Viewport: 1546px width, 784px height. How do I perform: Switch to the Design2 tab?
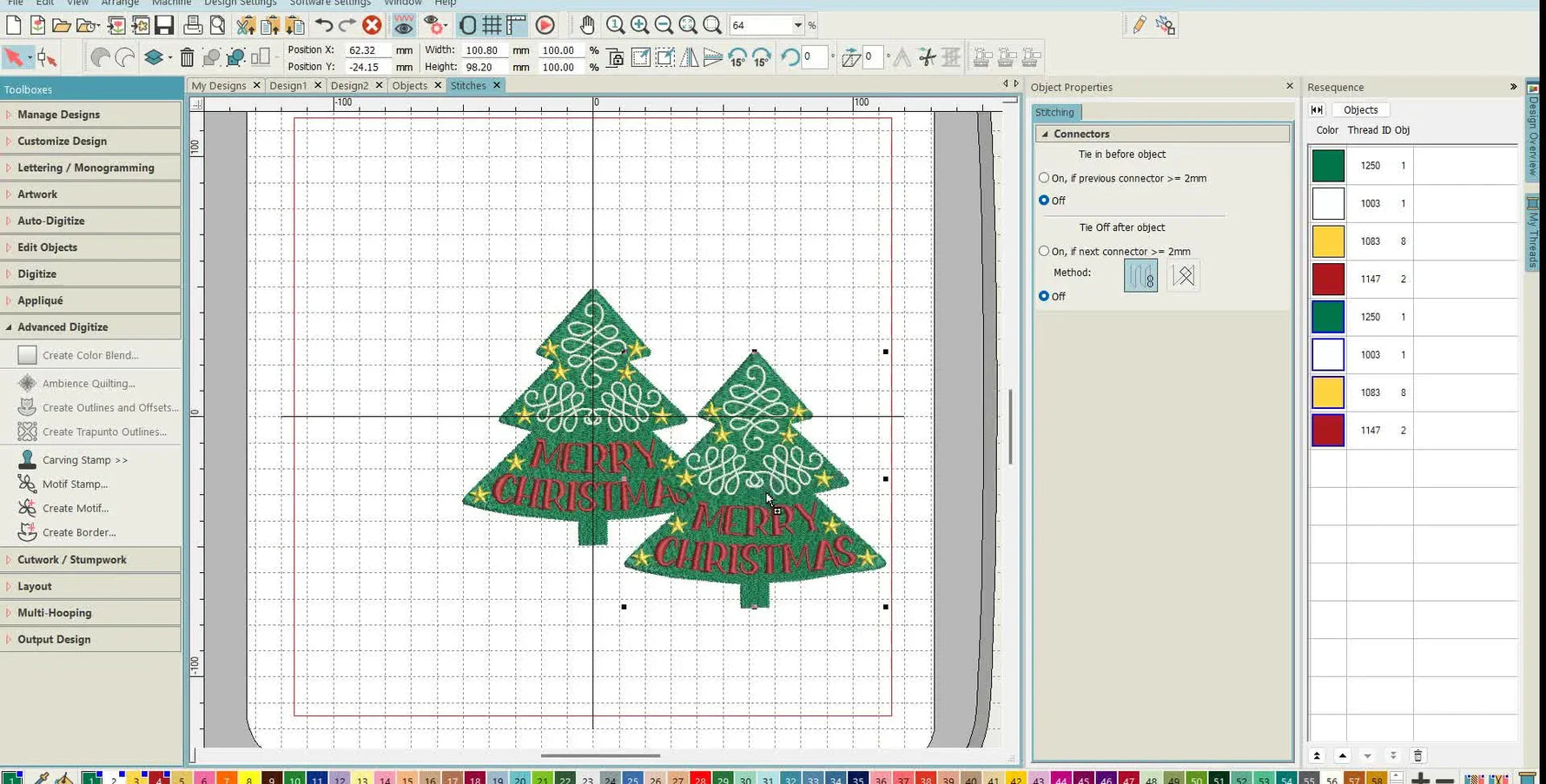349,85
